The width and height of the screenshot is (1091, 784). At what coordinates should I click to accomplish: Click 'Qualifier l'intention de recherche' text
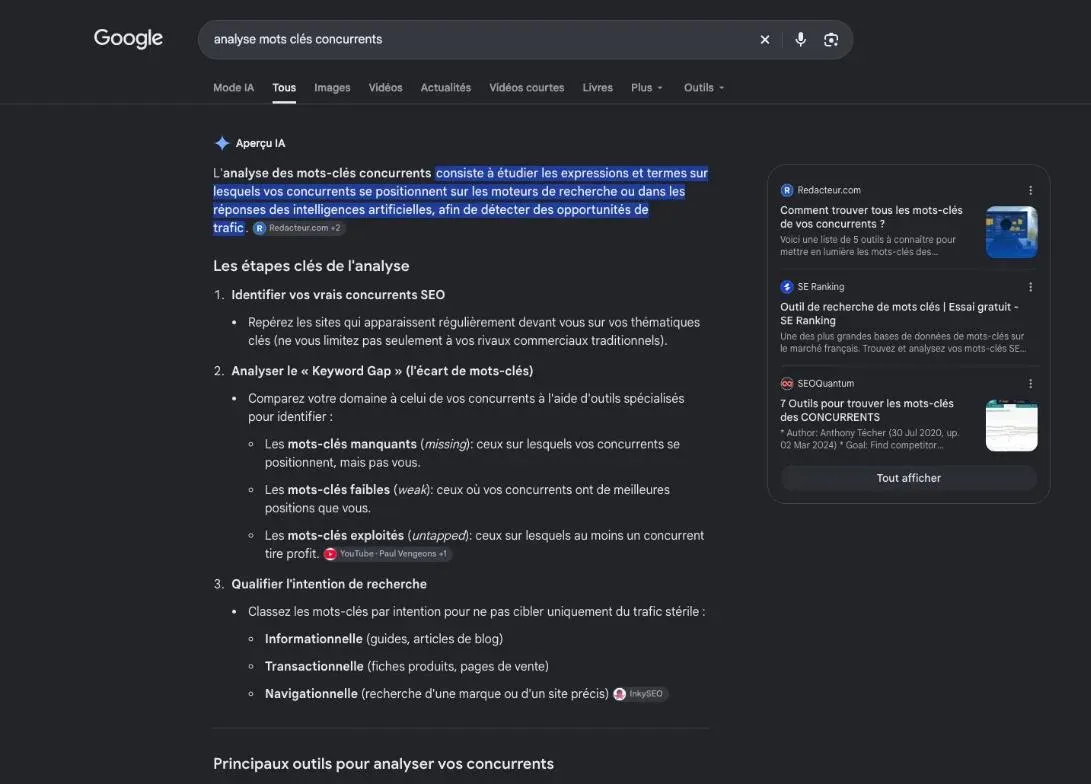click(329, 584)
